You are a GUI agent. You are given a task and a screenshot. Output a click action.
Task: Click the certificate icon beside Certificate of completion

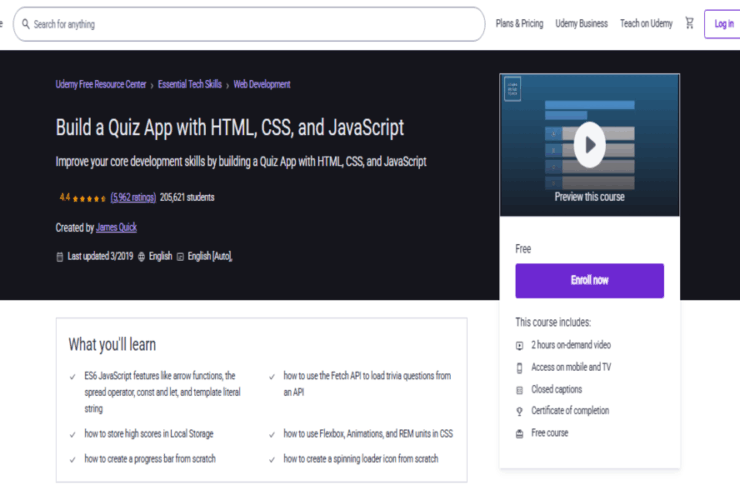(520, 411)
